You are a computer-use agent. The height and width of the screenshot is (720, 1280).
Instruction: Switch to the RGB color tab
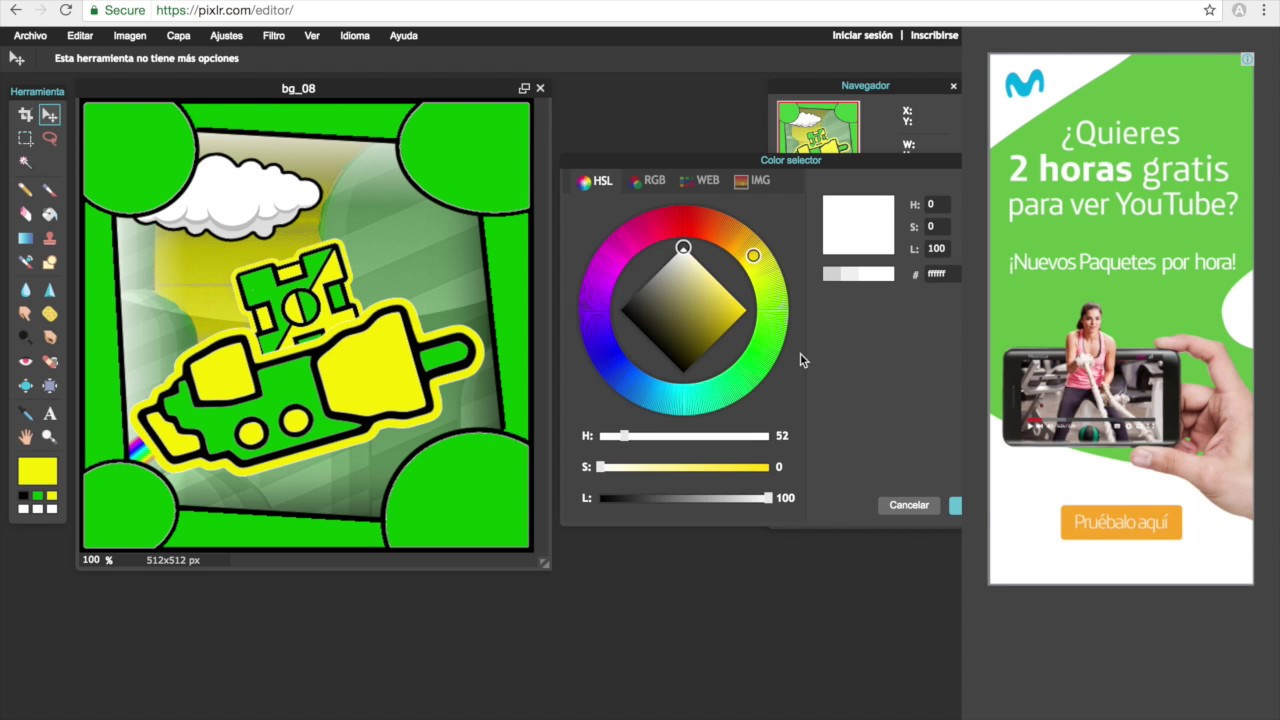[x=647, y=181]
